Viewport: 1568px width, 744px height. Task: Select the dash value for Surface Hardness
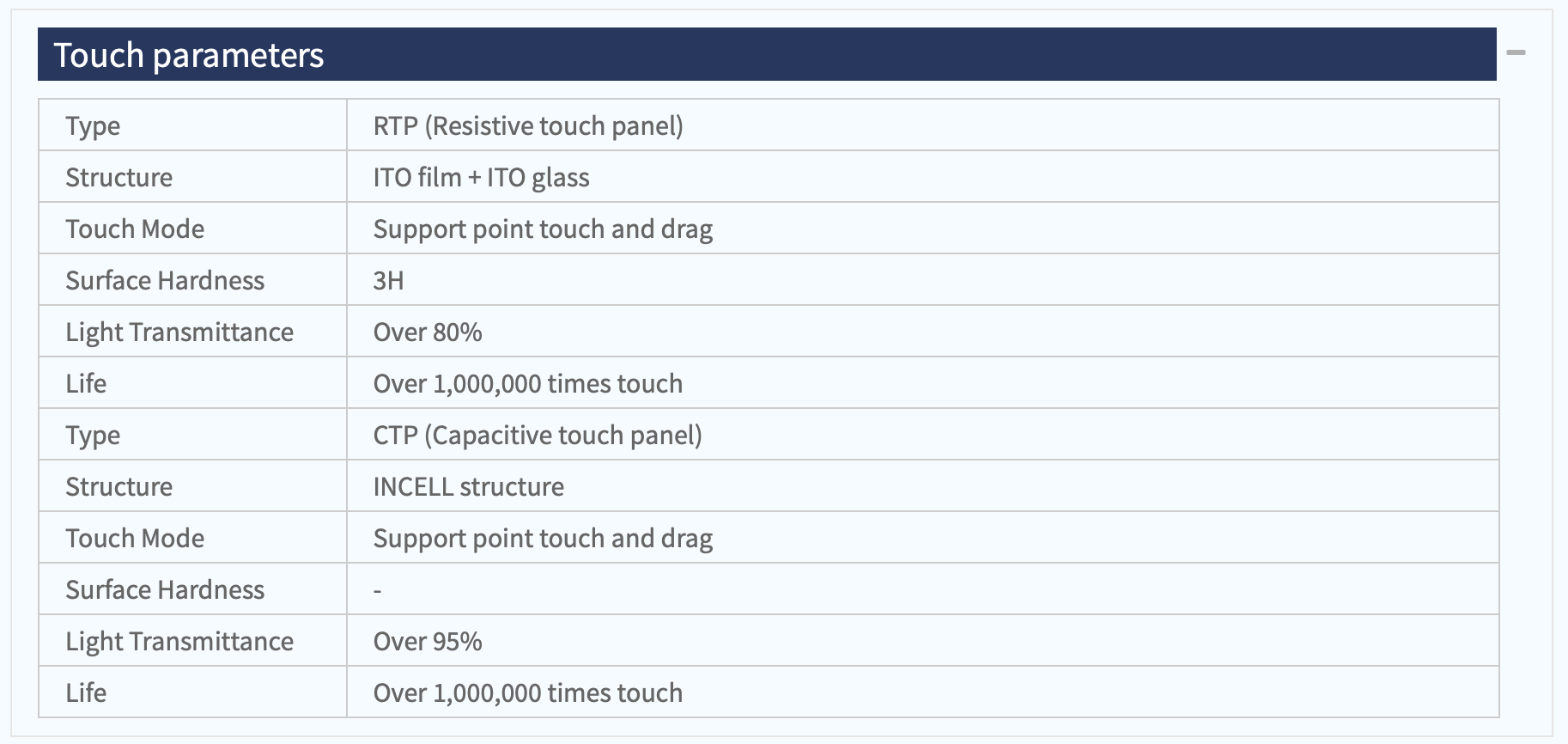pos(377,591)
